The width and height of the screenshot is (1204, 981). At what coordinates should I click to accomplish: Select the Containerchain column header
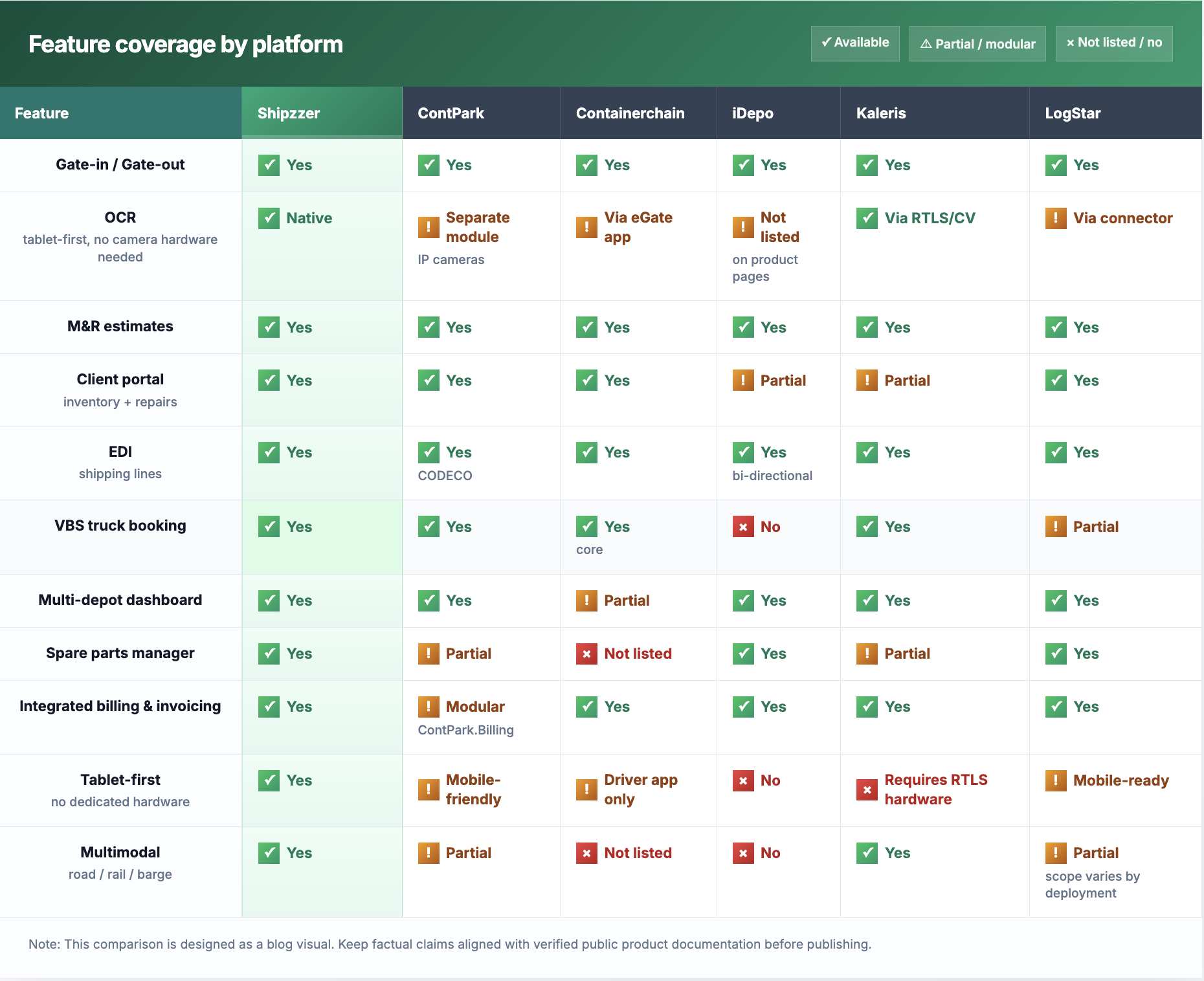pyautogui.click(x=638, y=113)
